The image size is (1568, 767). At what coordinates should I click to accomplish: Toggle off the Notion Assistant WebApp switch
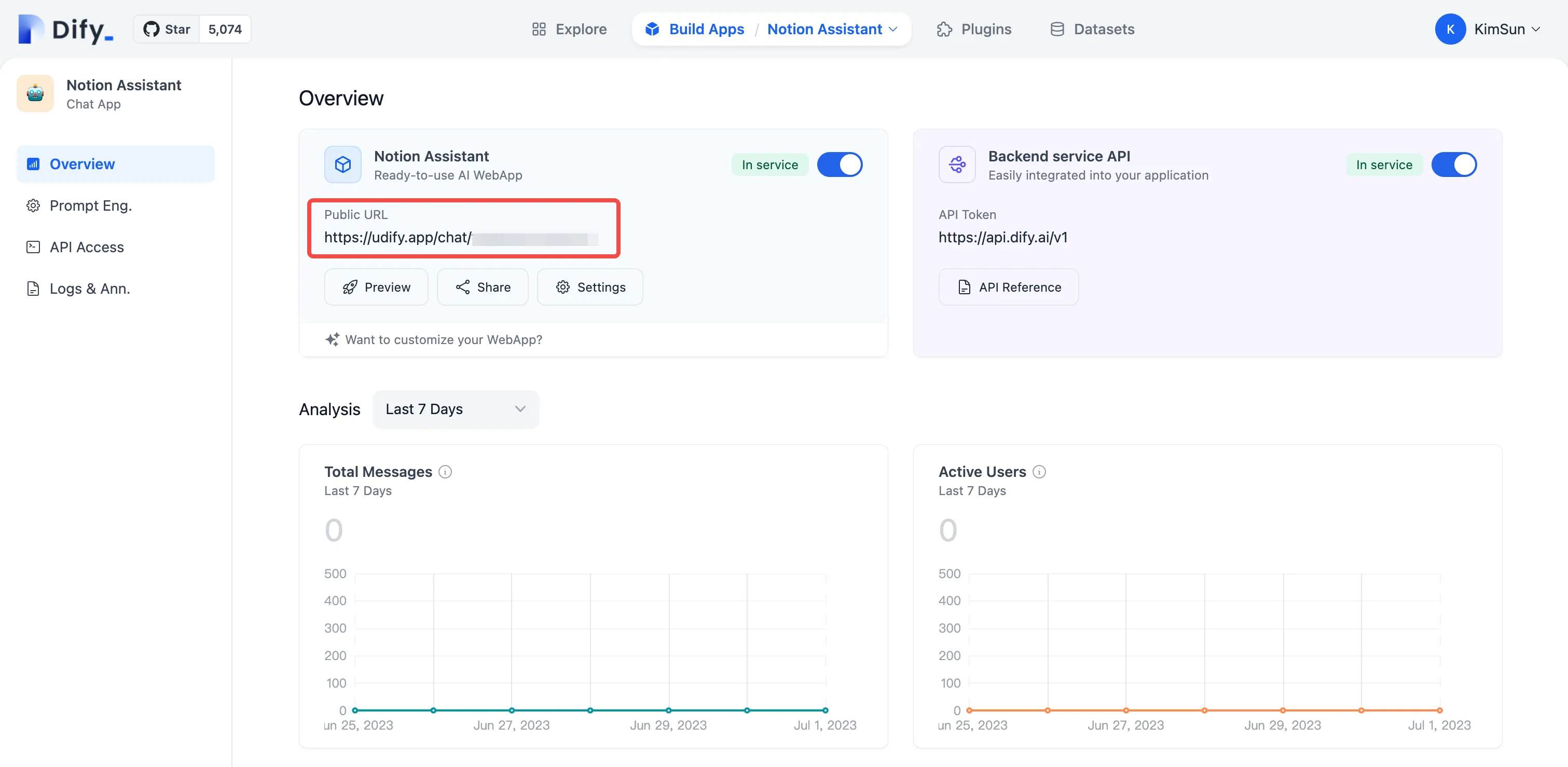[840, 165]
